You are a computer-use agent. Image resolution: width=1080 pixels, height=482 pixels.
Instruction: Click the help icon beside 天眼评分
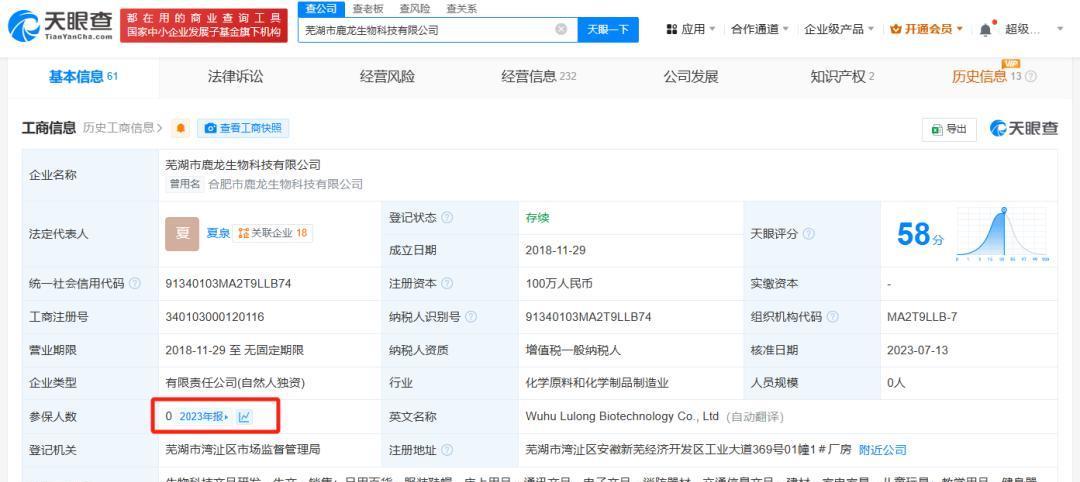pos(809,234)
